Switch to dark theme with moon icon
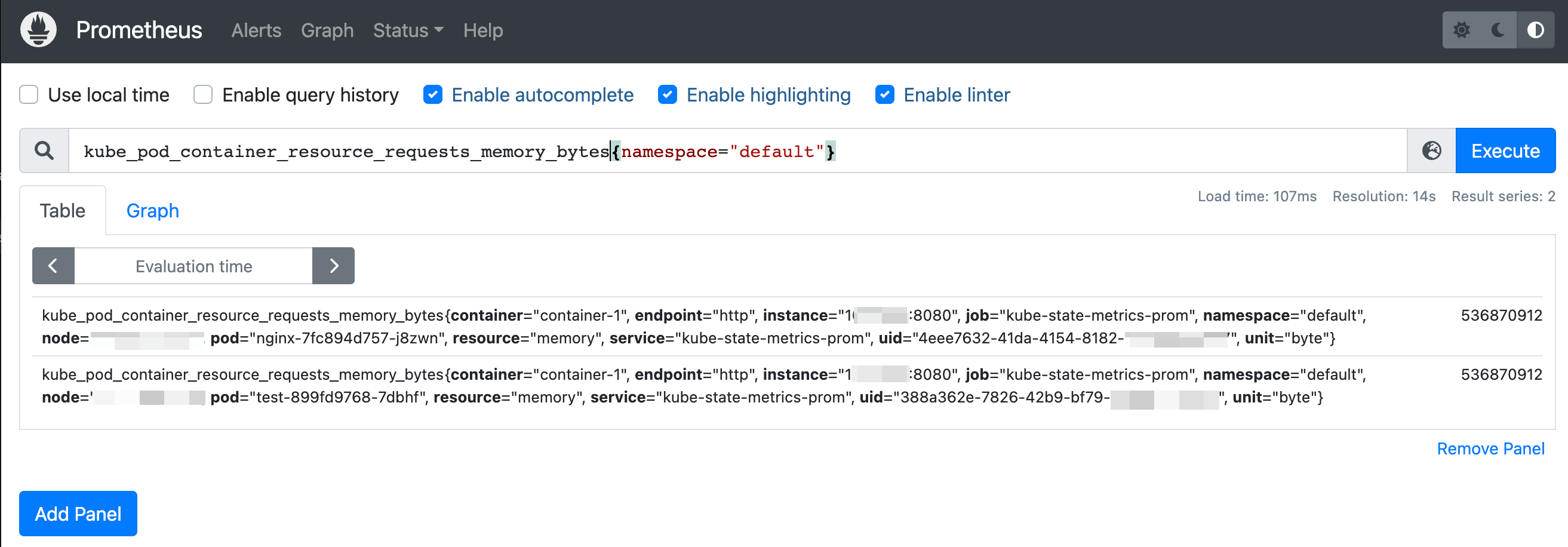 coord(1498,30)
